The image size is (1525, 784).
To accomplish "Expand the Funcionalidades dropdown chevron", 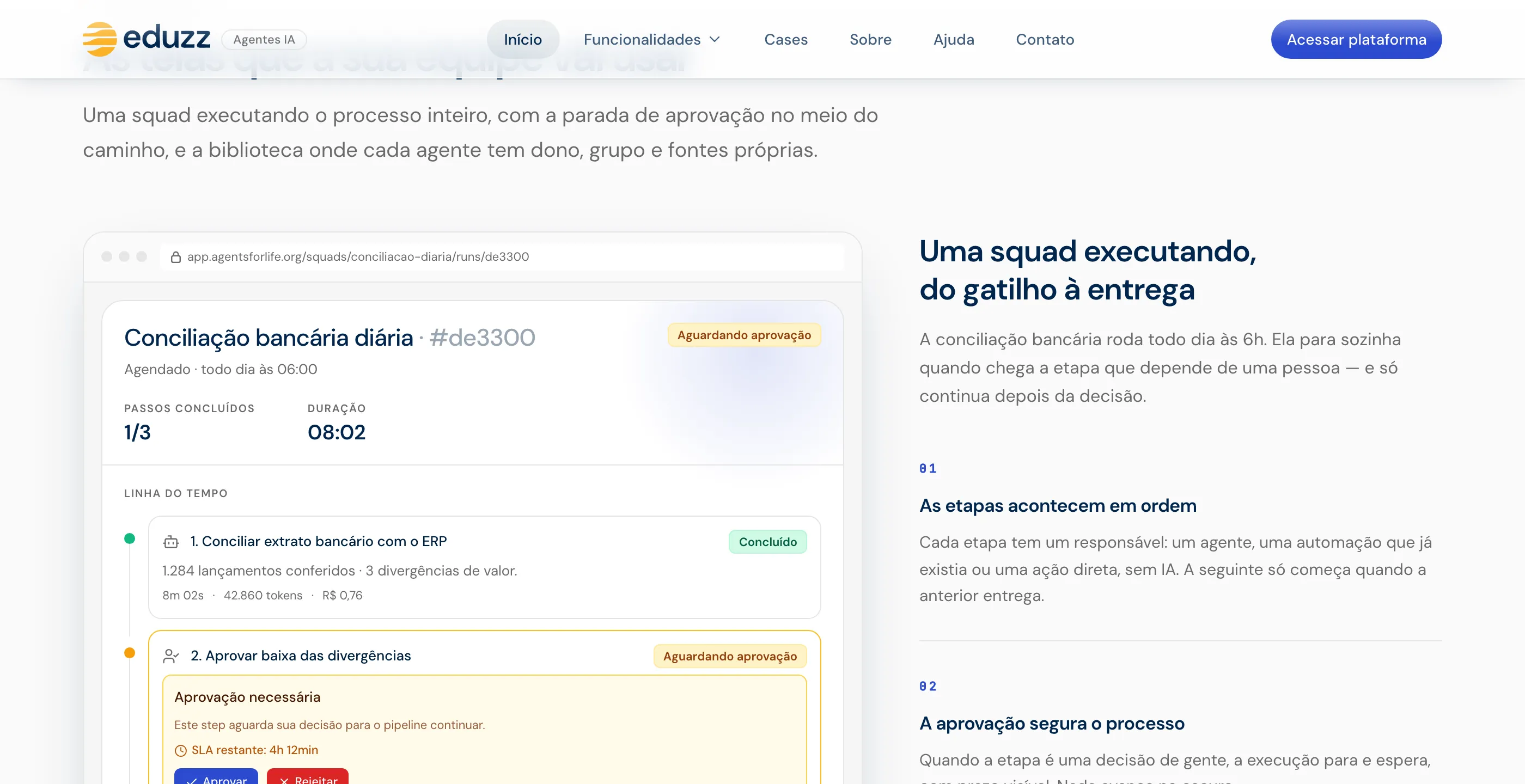I will (715, 39).
